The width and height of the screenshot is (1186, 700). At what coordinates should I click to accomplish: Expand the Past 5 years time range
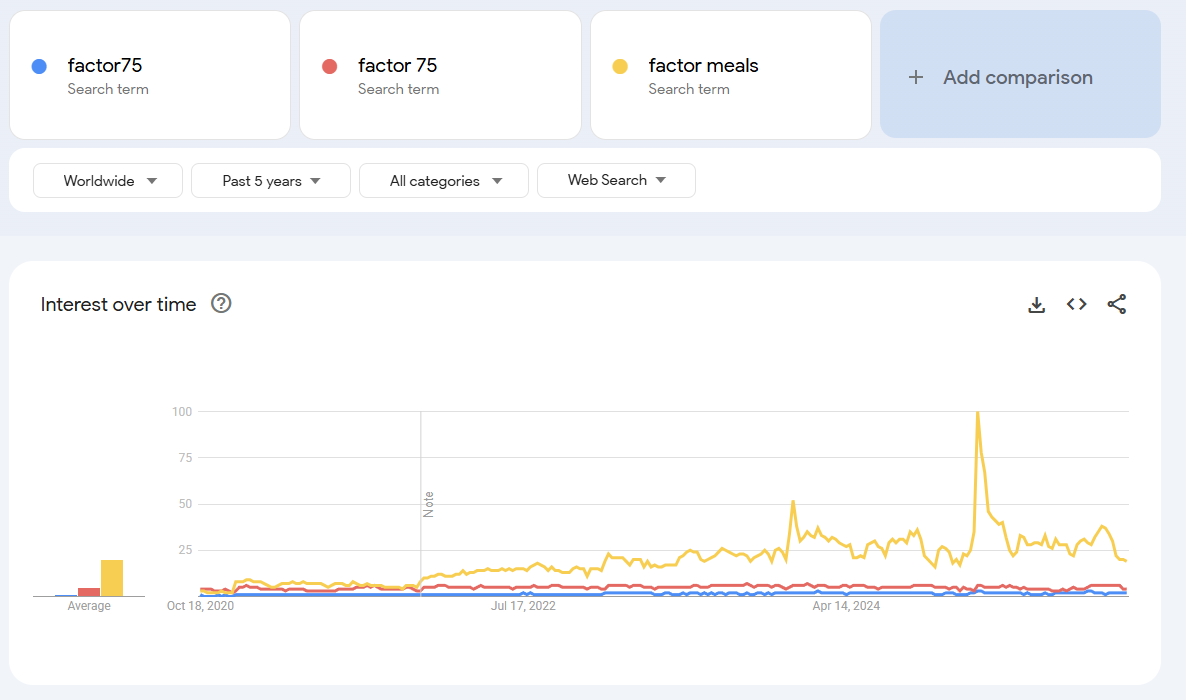click(271, 181)
